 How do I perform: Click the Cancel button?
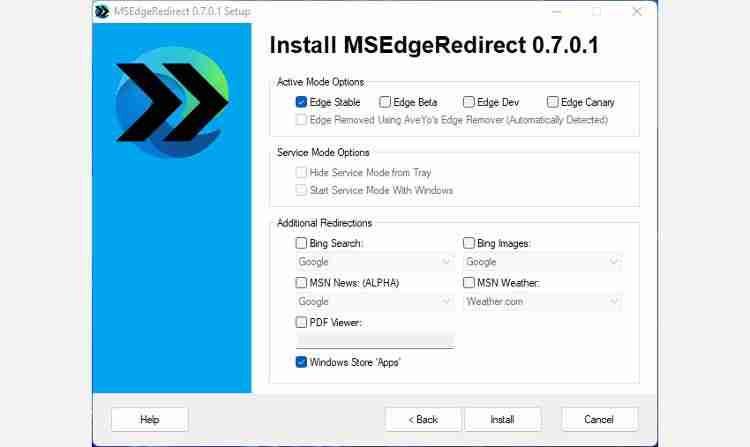599,420
